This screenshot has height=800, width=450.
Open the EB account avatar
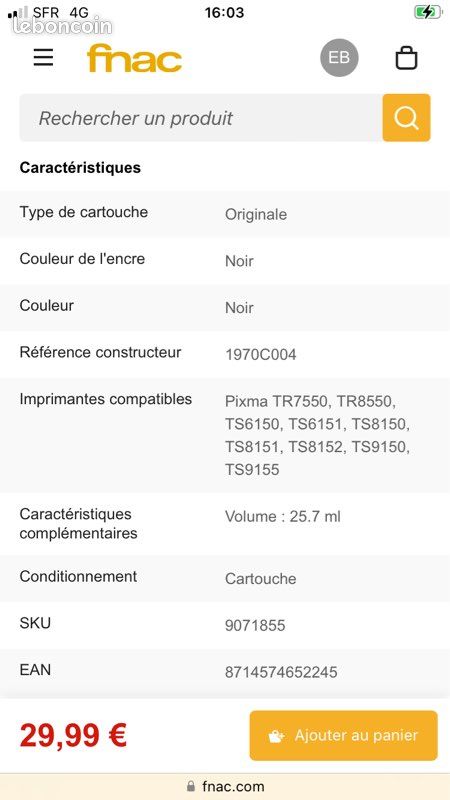coord(339,58)
